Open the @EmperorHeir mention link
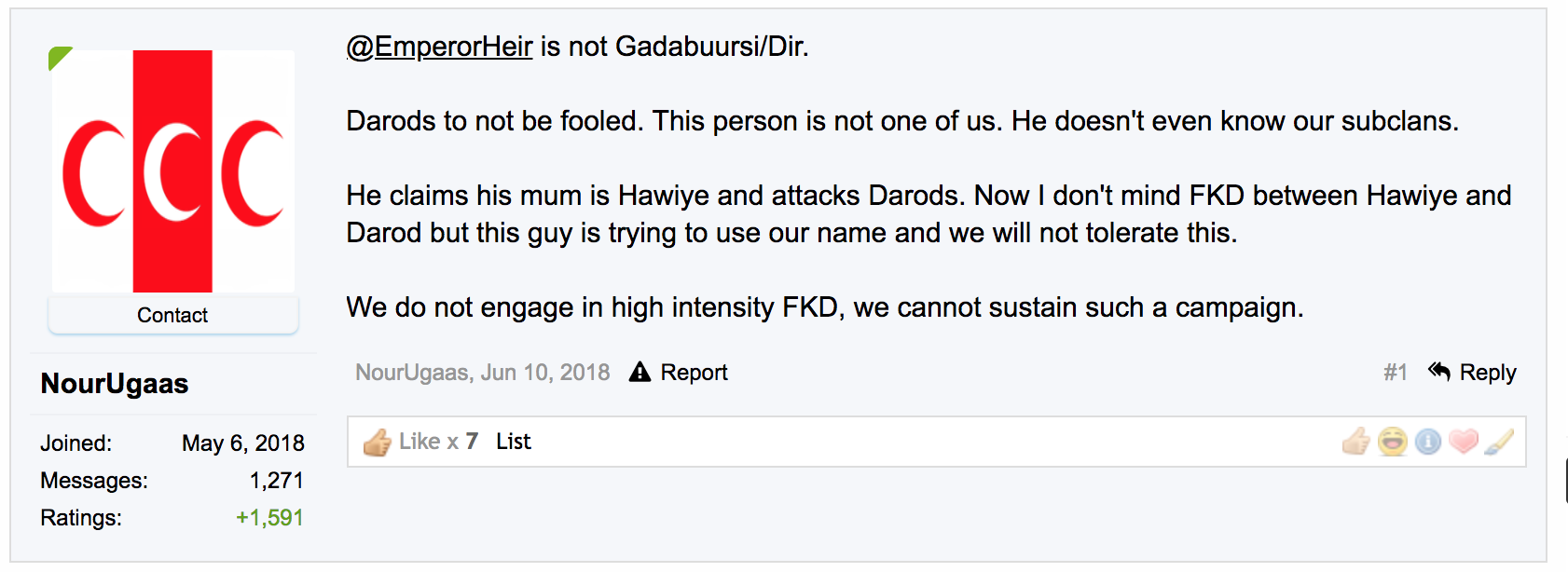The width and height of the screenshot is (1568, 572). [x=439, y=47]
